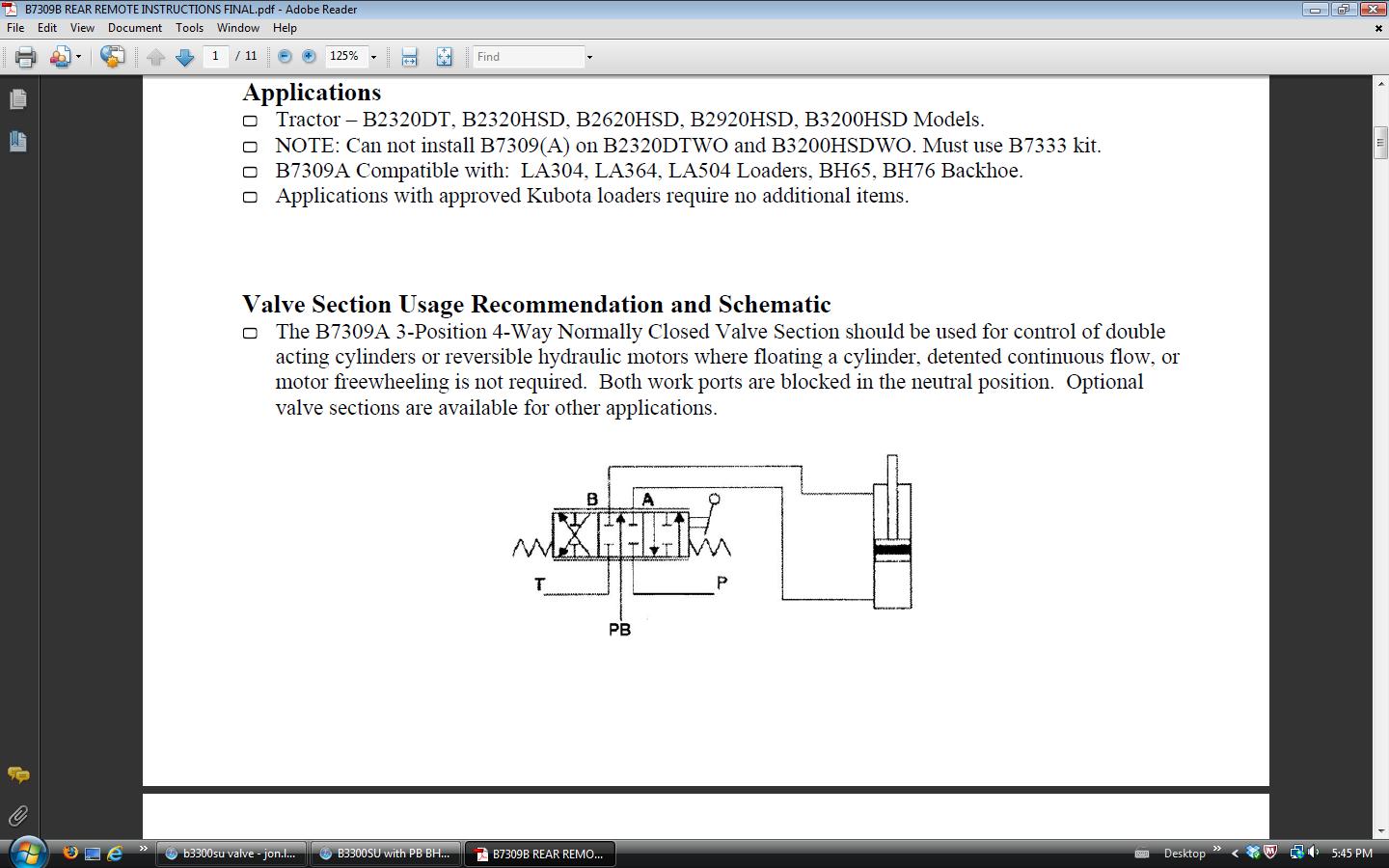Click the network connection tray icon
Image resolution: width=1389 pixels, height=868 pixels.
[1296, 853]
